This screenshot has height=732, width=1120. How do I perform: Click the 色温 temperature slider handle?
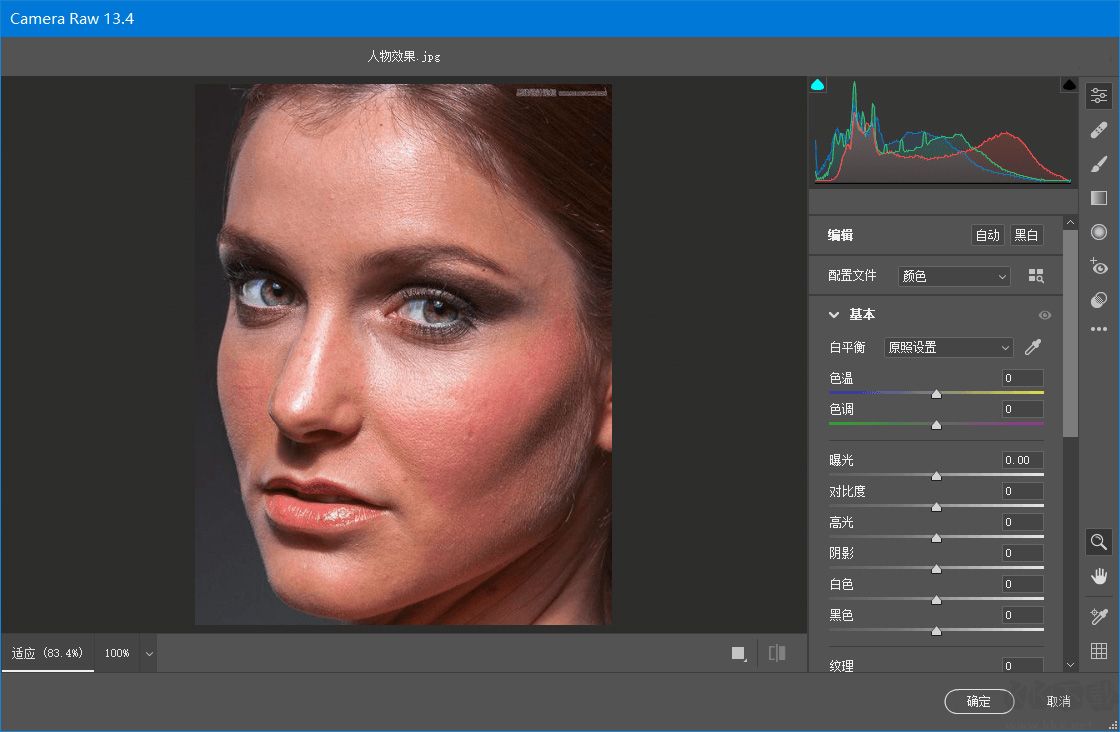point(936,393)
